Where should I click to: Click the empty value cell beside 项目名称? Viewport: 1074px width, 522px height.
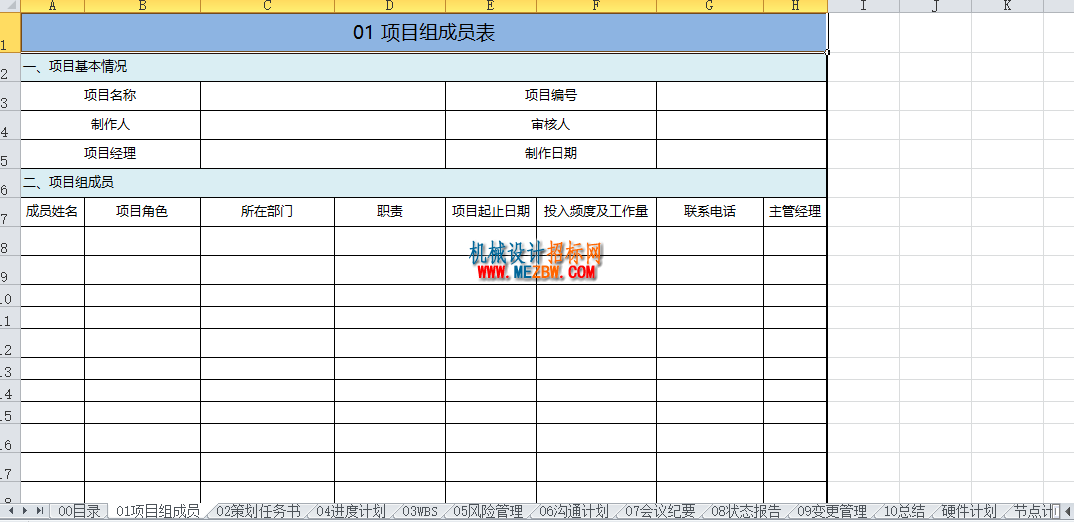click(x=323, y=96)
